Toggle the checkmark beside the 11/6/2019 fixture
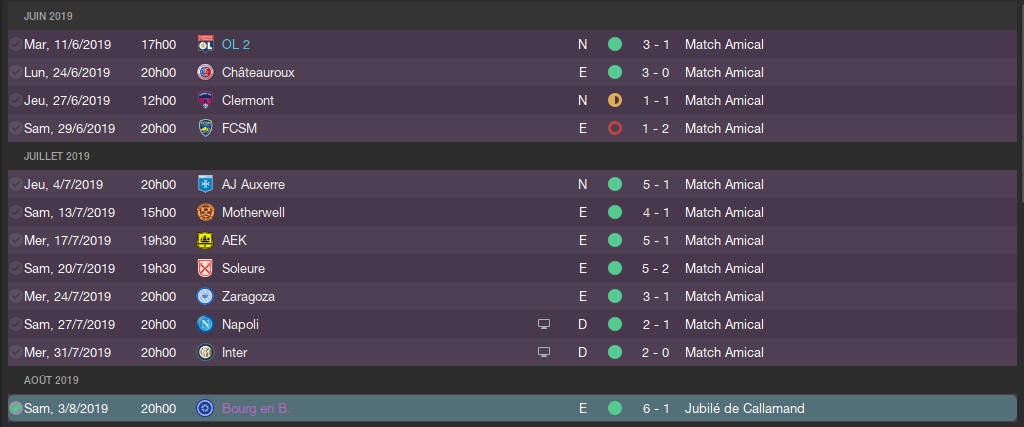 pyautogui.click(x=16, y=44)
